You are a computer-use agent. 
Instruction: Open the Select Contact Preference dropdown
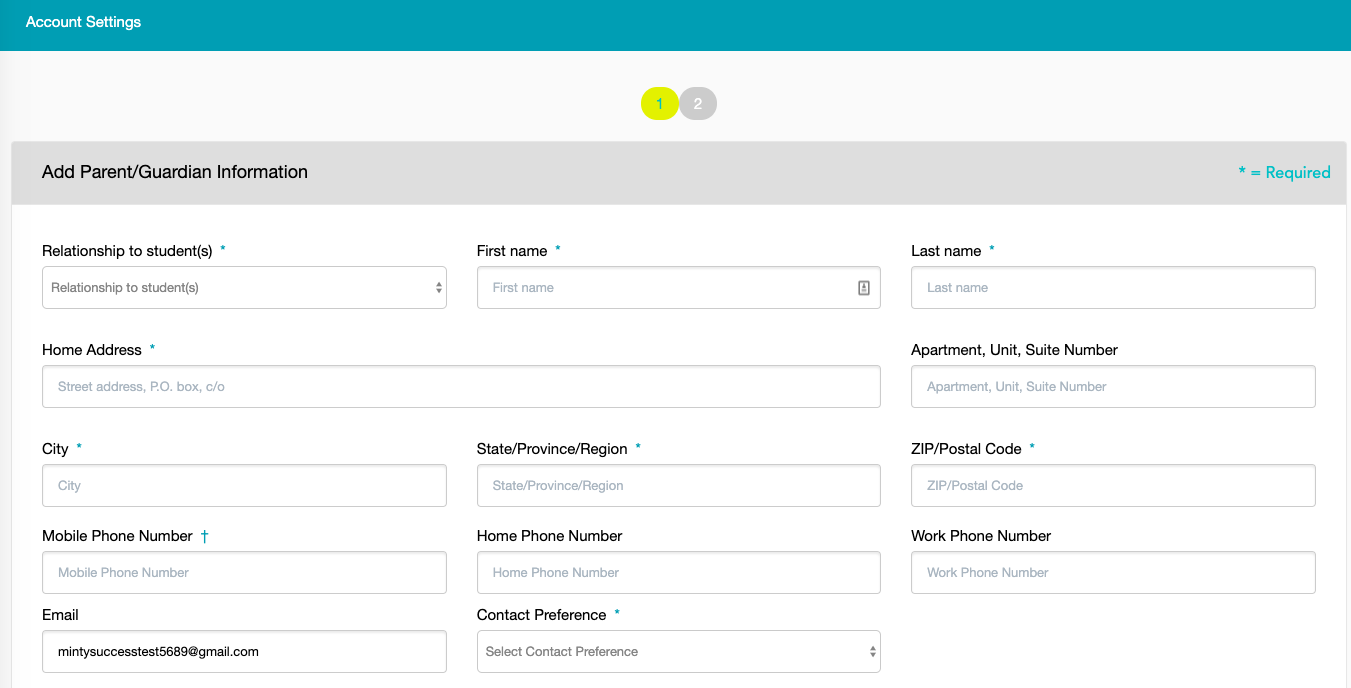coord(679,651)
